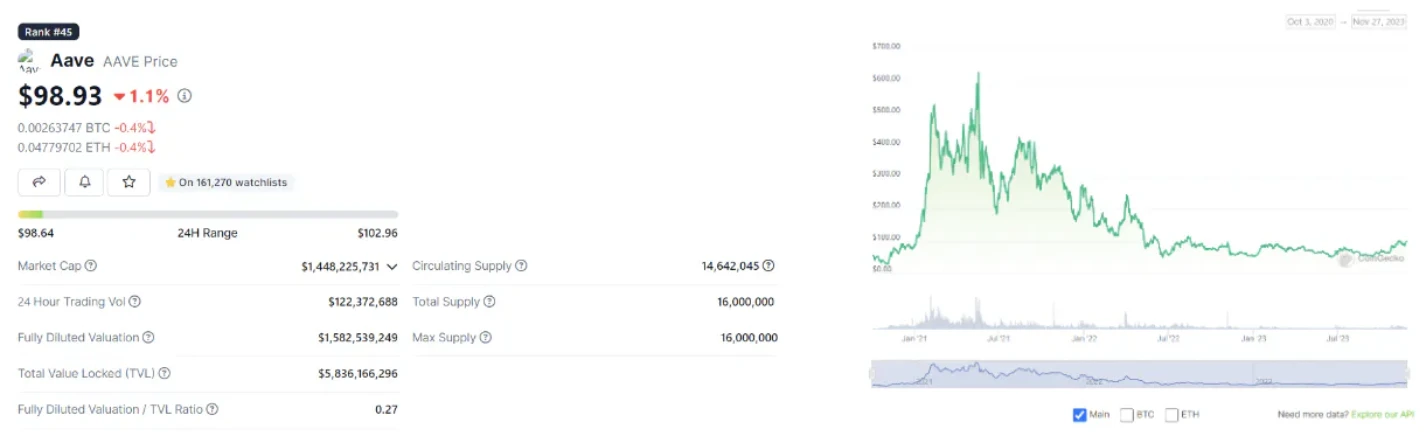Open the start date Oct 3, 2020 picker
Viewport: 1426px width, 444px height.
(x=1311, y=22)
